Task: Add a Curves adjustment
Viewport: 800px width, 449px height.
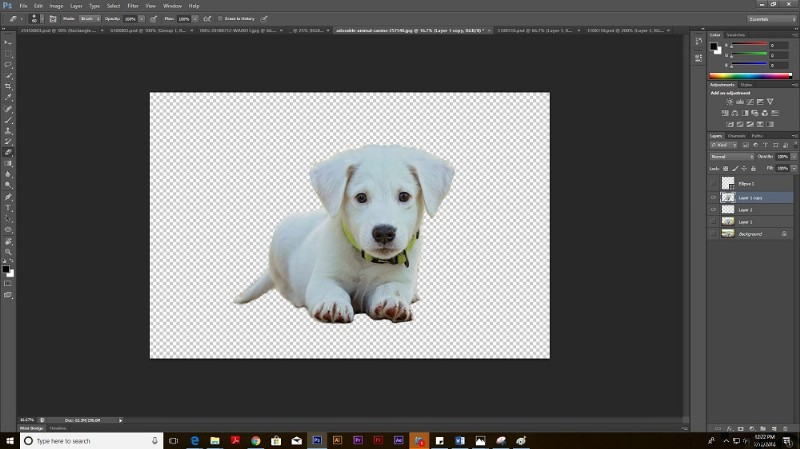Action: (x=750, y=102)
